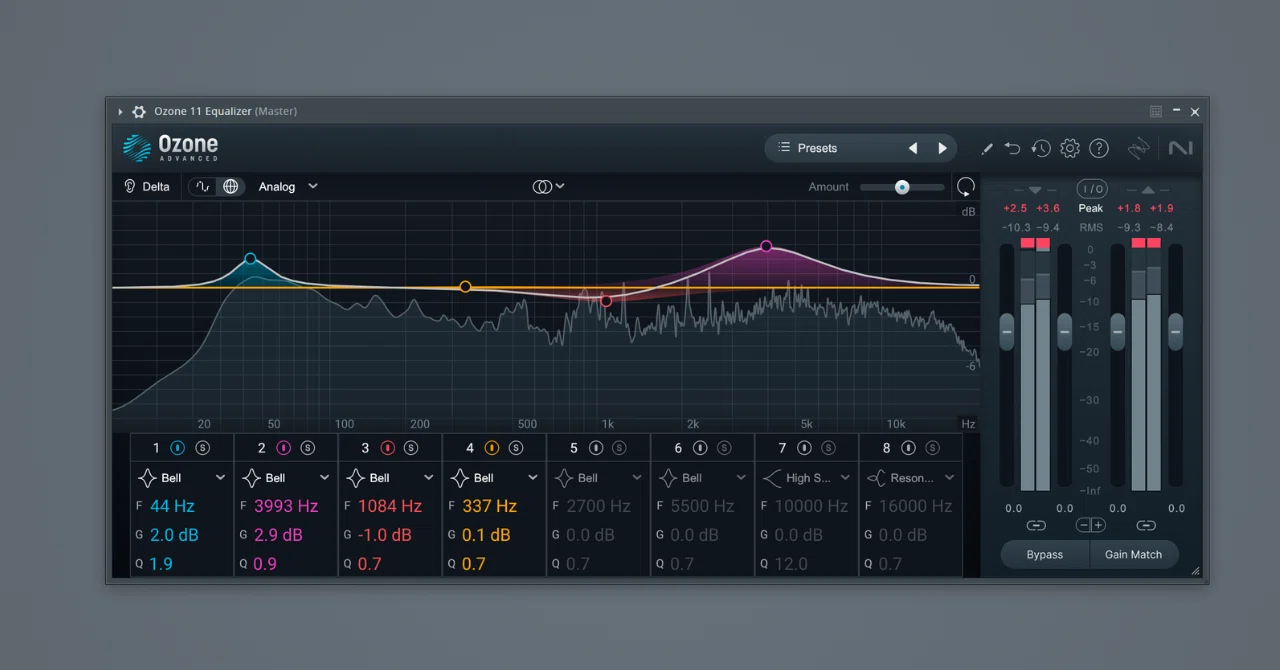Toggle band 3 power button
The height and width of the screenshot is (670, 1280).
coord(387,448)
